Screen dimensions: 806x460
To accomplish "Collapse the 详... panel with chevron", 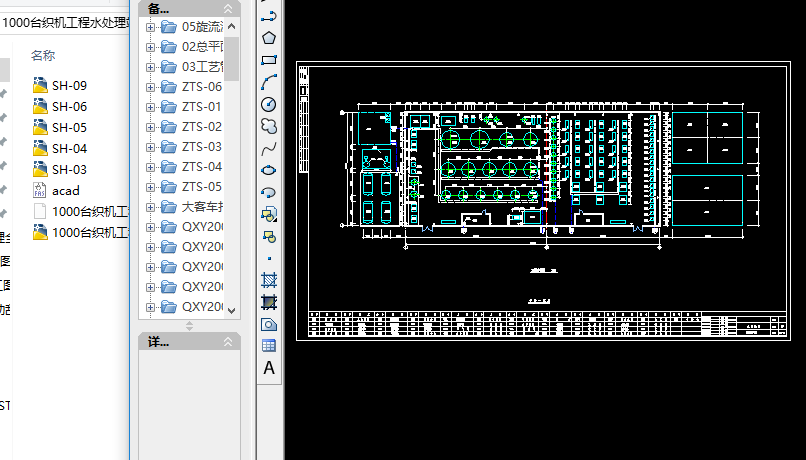I will tap(228, 341).
